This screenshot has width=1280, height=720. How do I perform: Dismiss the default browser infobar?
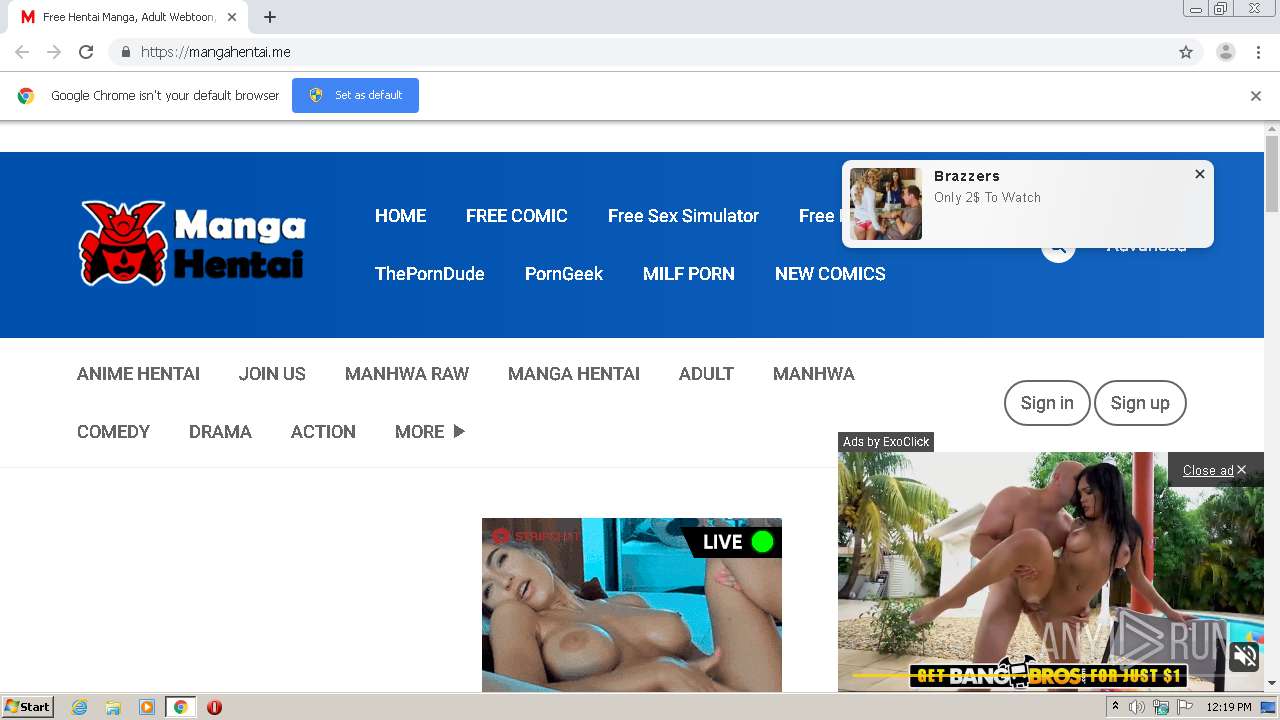click(x=1256, y=96)
